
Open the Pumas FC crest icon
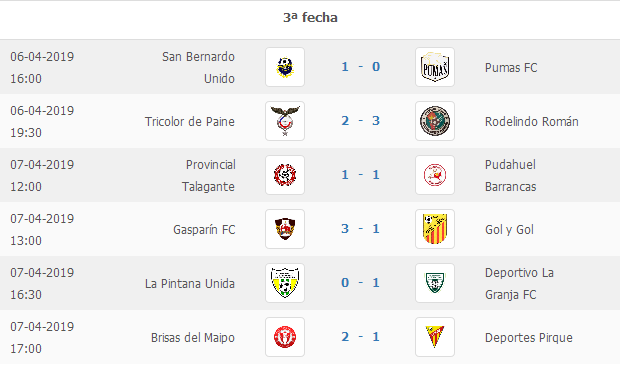click(x=435, y=67)
